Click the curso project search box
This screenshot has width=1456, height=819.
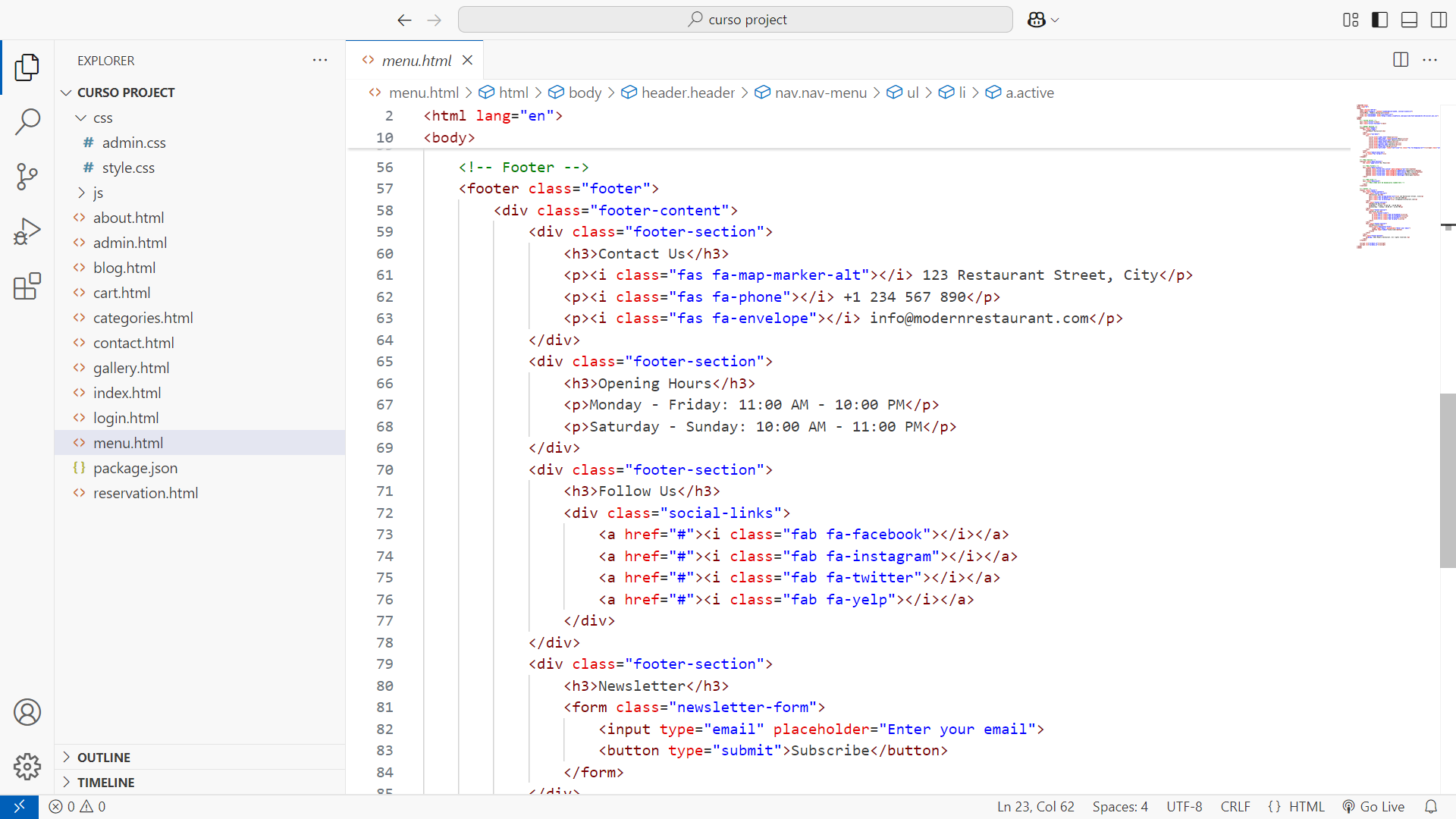[x=735, y=20]
